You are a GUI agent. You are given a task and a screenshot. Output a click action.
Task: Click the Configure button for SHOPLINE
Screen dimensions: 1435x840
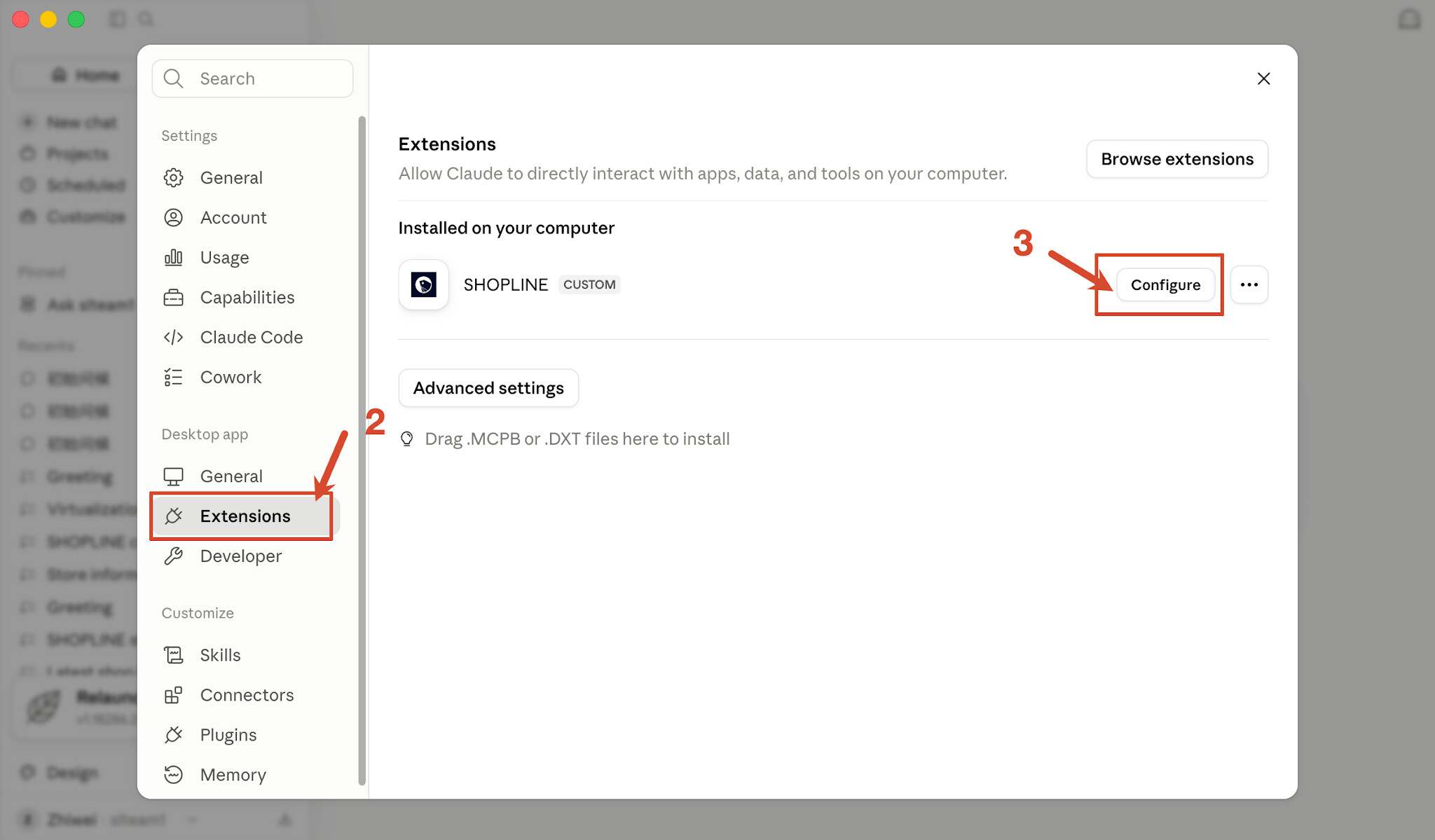click(x=1165, y=284)
